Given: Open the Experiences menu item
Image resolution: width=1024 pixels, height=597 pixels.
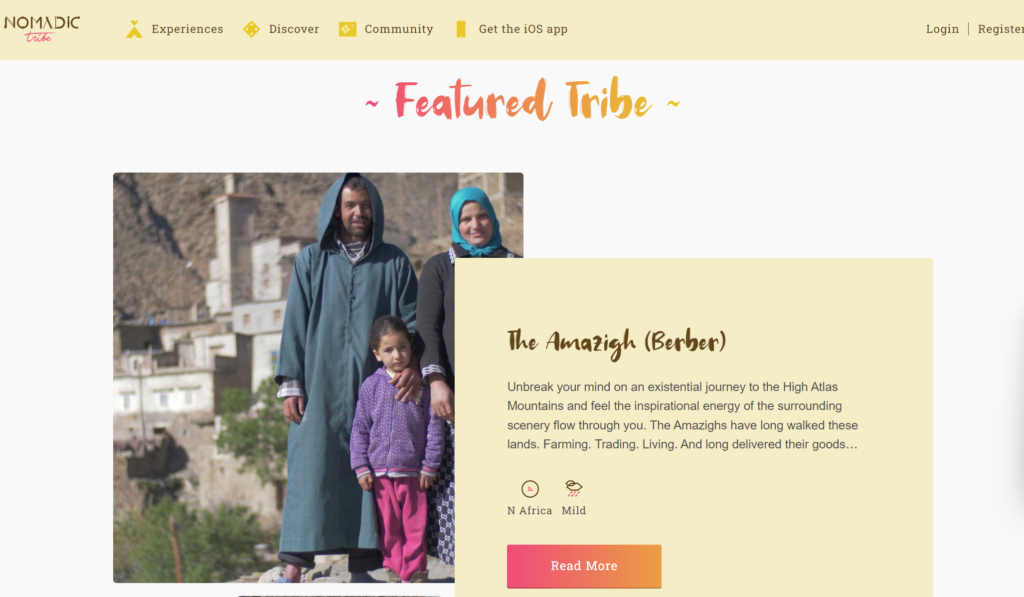Looking at the screenshot, I should pyautogui.click(x=187, y=29).
